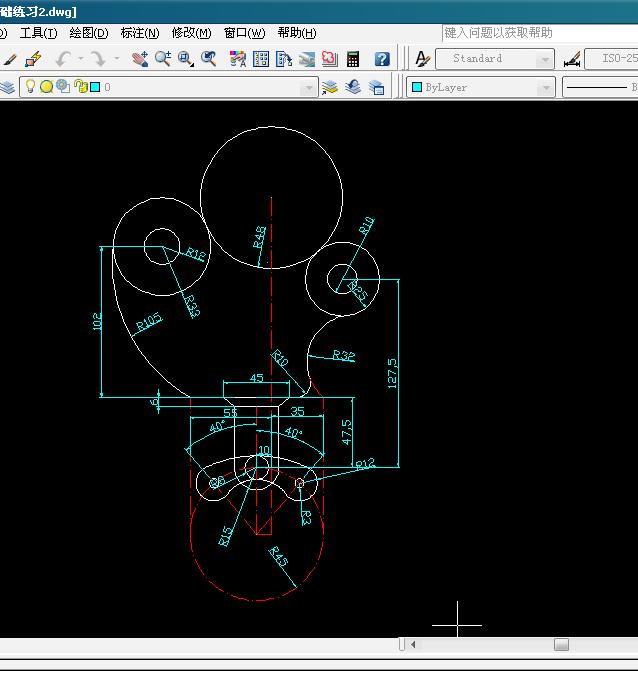Image resolution: width=638 pixels, height=683 pixels.
Task: Open the Undo history dropdown arrow
Action: click(x=81, y=58)
